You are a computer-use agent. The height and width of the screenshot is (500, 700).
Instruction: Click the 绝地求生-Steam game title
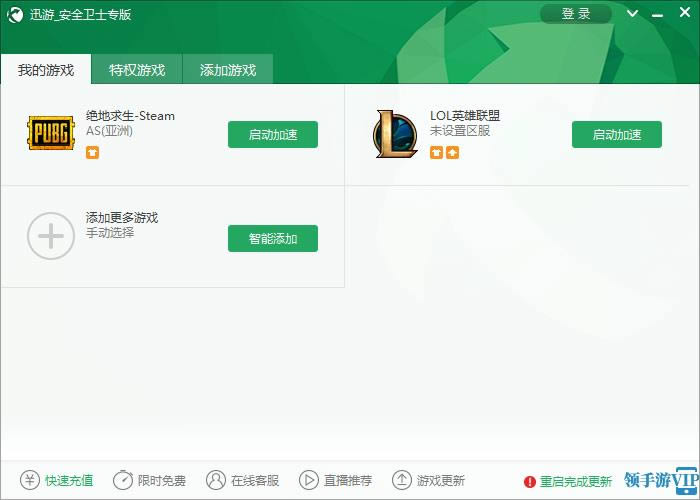pos(130,116)
